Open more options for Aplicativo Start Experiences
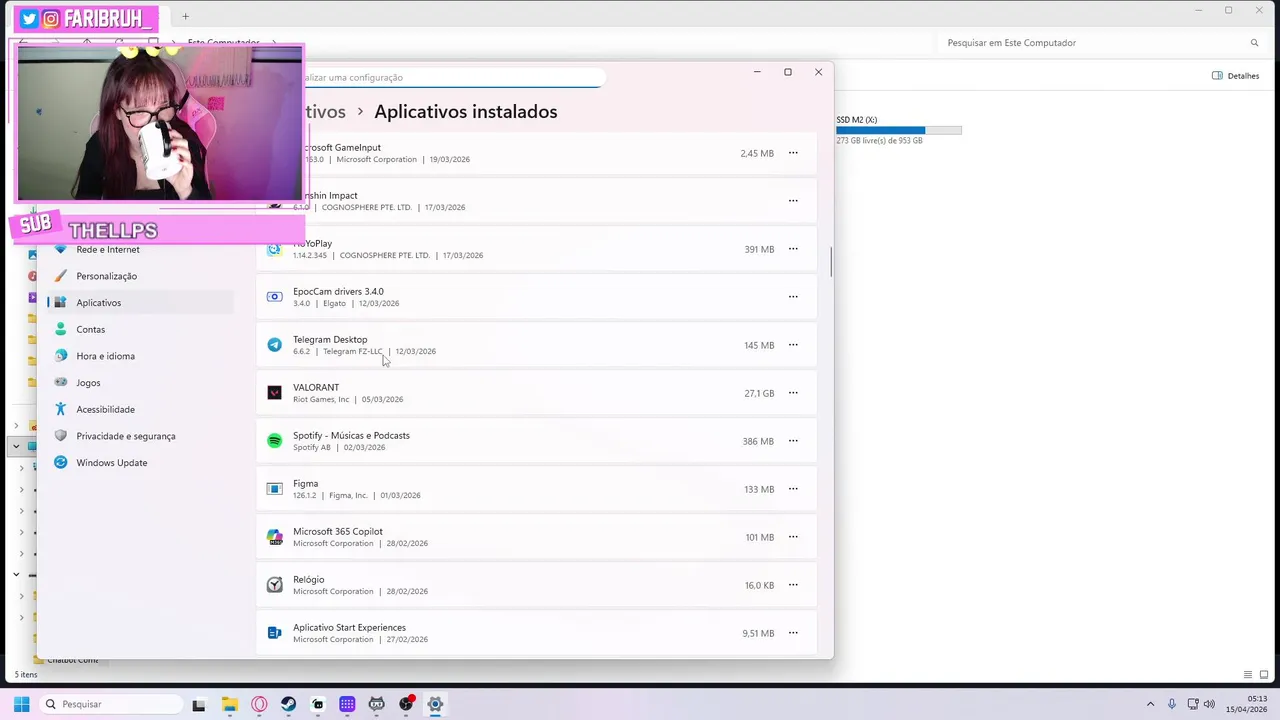This screenshot has height=720, width=1280. coord(793,633)
